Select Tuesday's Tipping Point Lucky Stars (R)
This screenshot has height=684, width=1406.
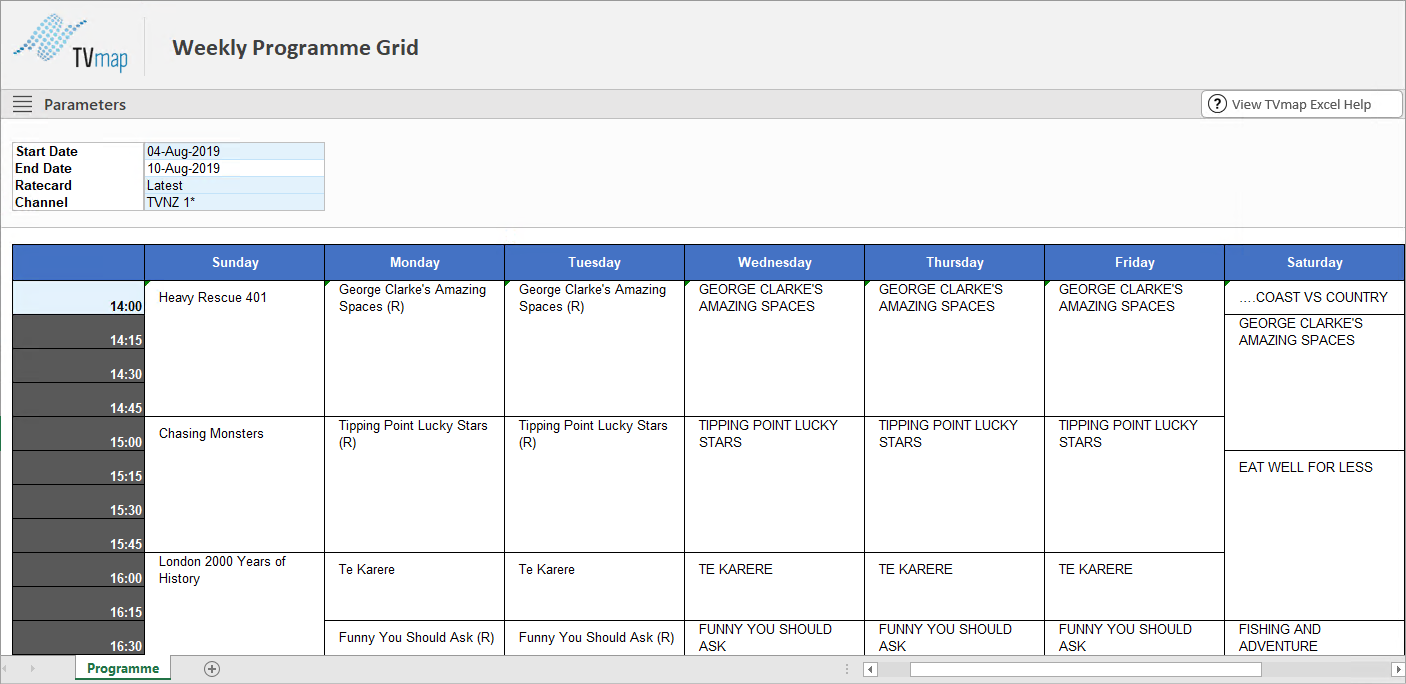[x=595, y=484]
